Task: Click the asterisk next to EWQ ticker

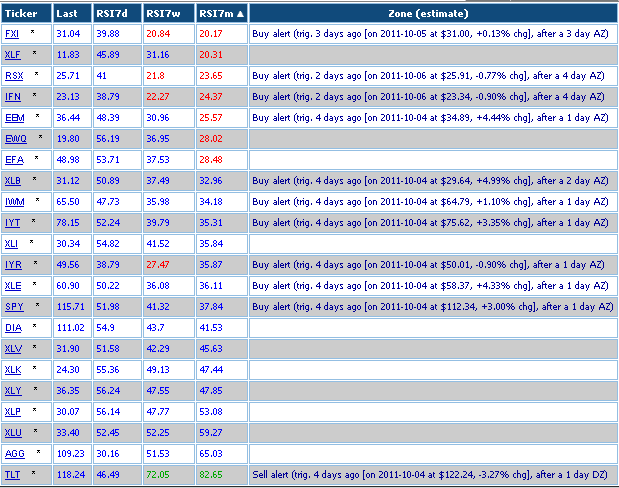Action: 40,137
